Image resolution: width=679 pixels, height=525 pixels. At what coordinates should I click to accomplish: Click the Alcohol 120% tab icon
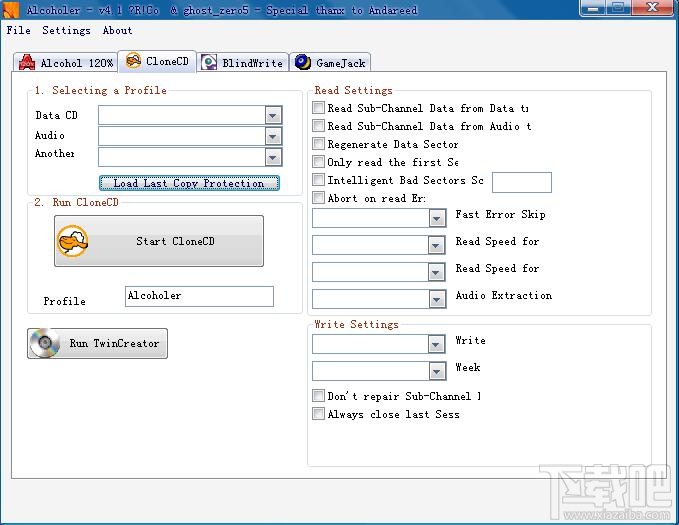[x=27, y=62]
